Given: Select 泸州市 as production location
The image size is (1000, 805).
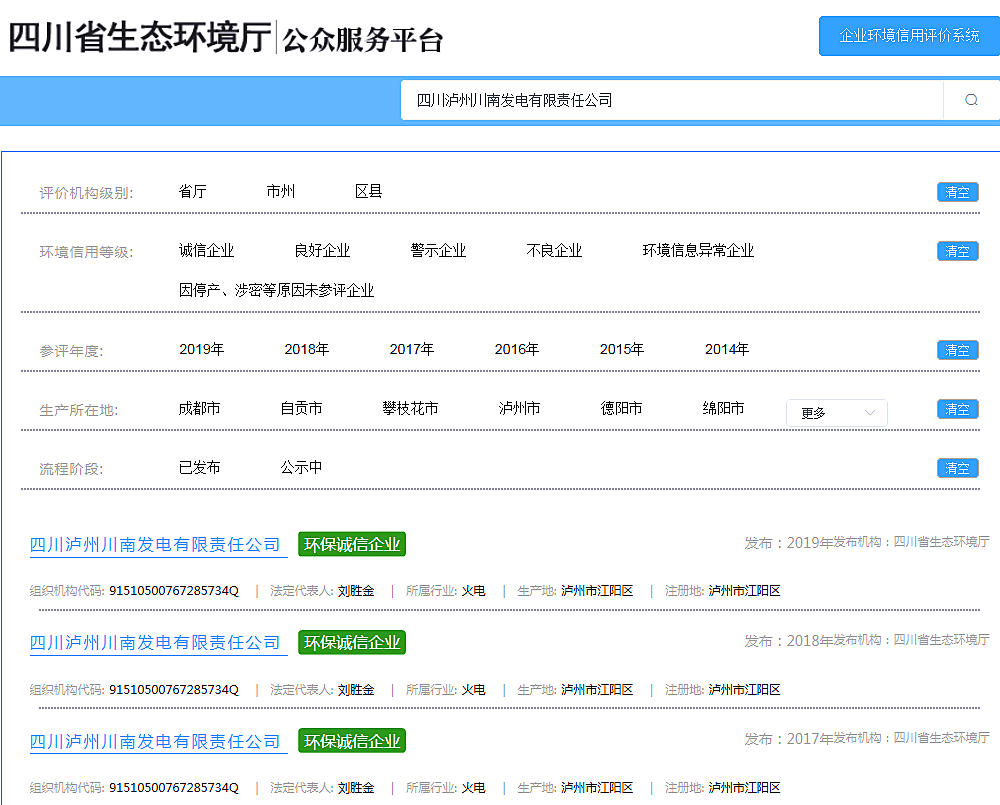Looking at the screenshot, I should [x=519, y=408].
